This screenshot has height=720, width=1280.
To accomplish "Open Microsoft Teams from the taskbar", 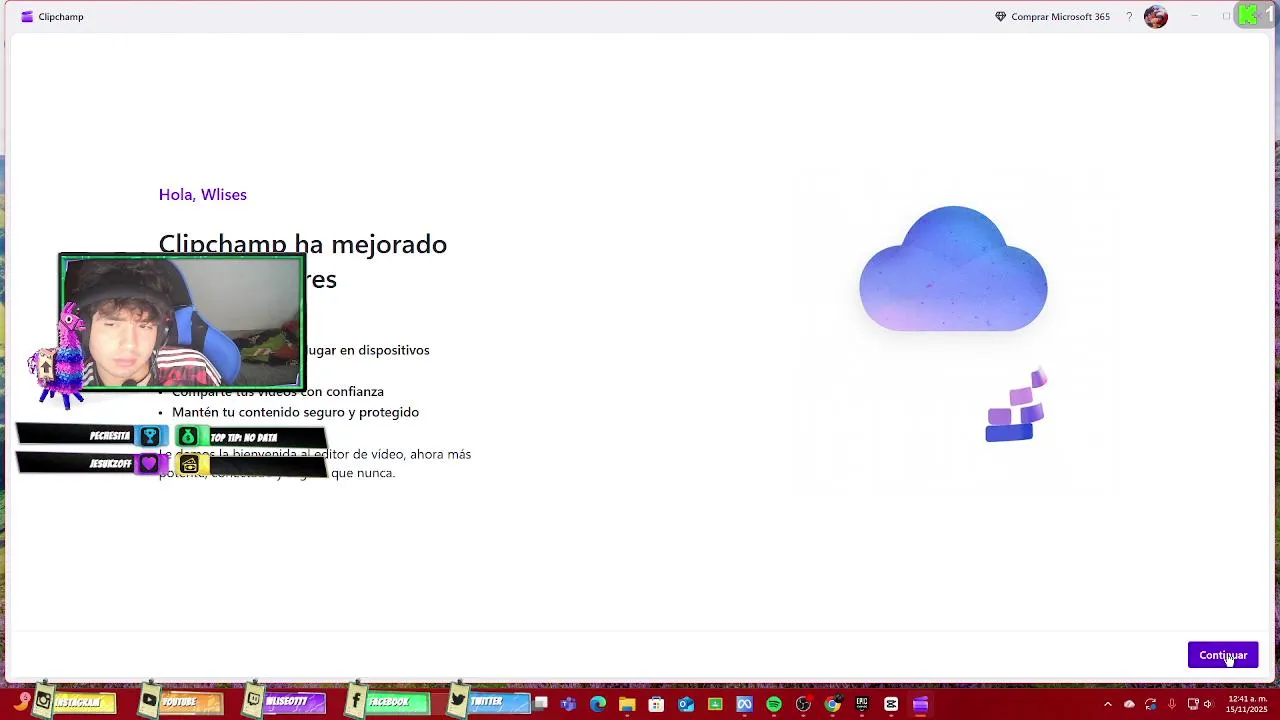I will coord(569,704).
